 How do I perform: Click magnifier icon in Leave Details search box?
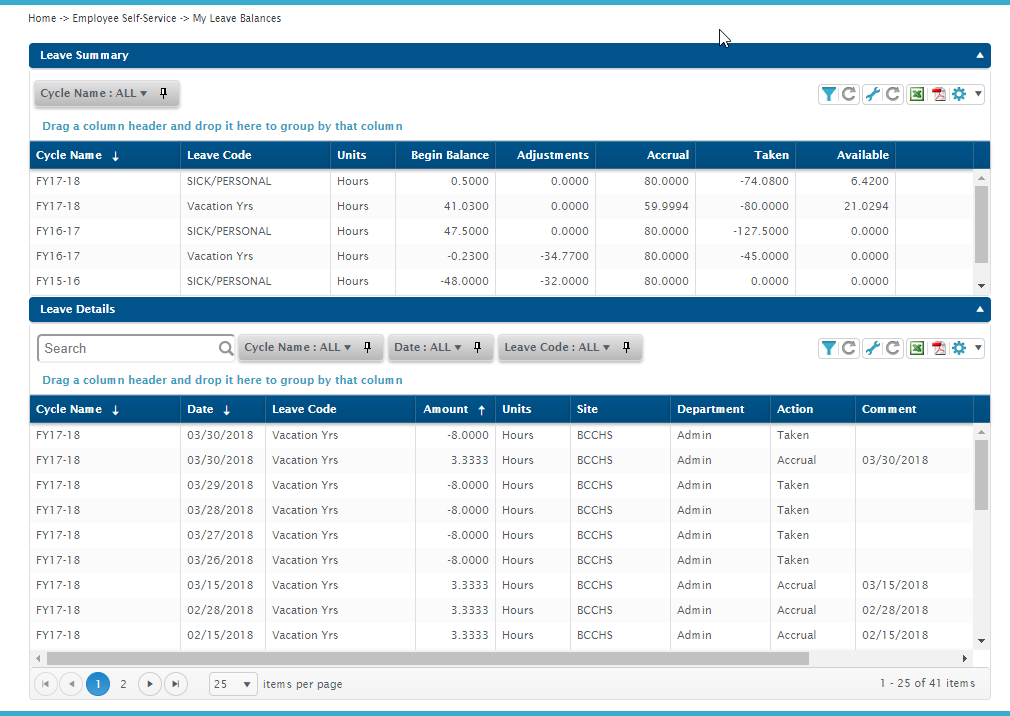225,348
